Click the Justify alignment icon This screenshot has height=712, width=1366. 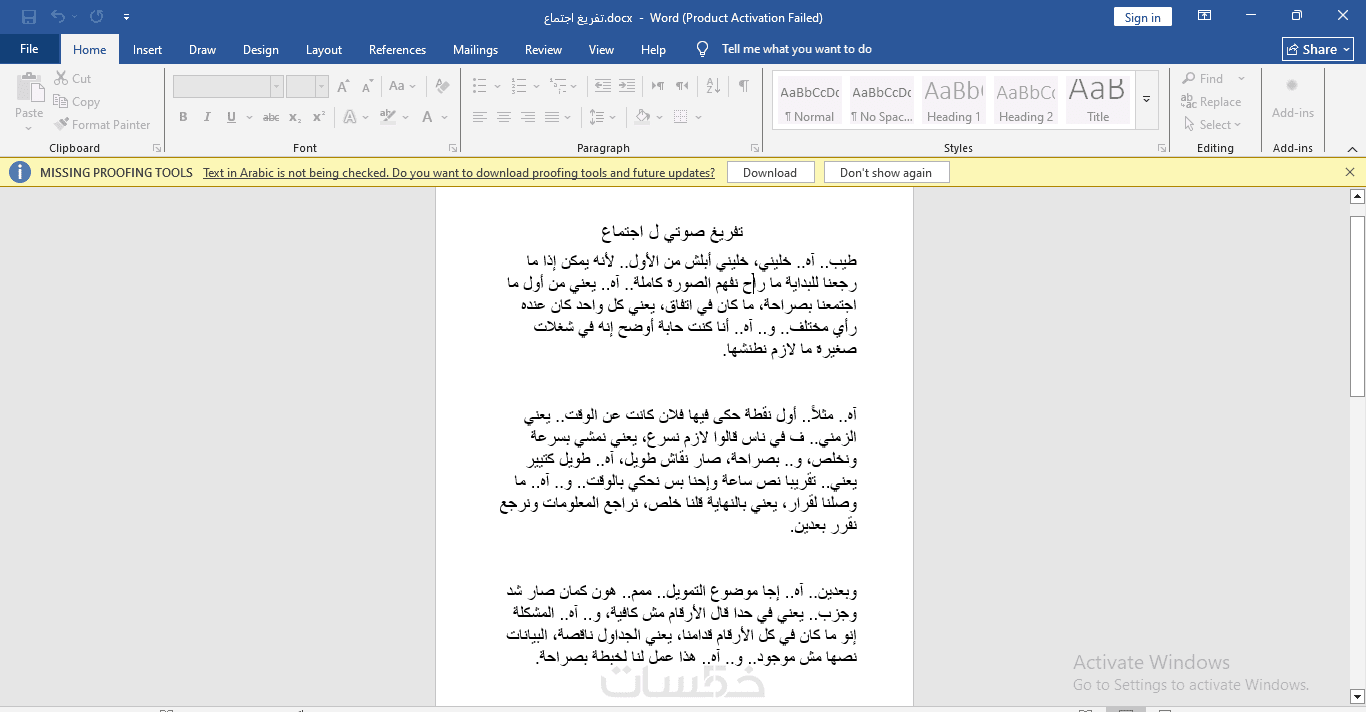click(552, 117)
